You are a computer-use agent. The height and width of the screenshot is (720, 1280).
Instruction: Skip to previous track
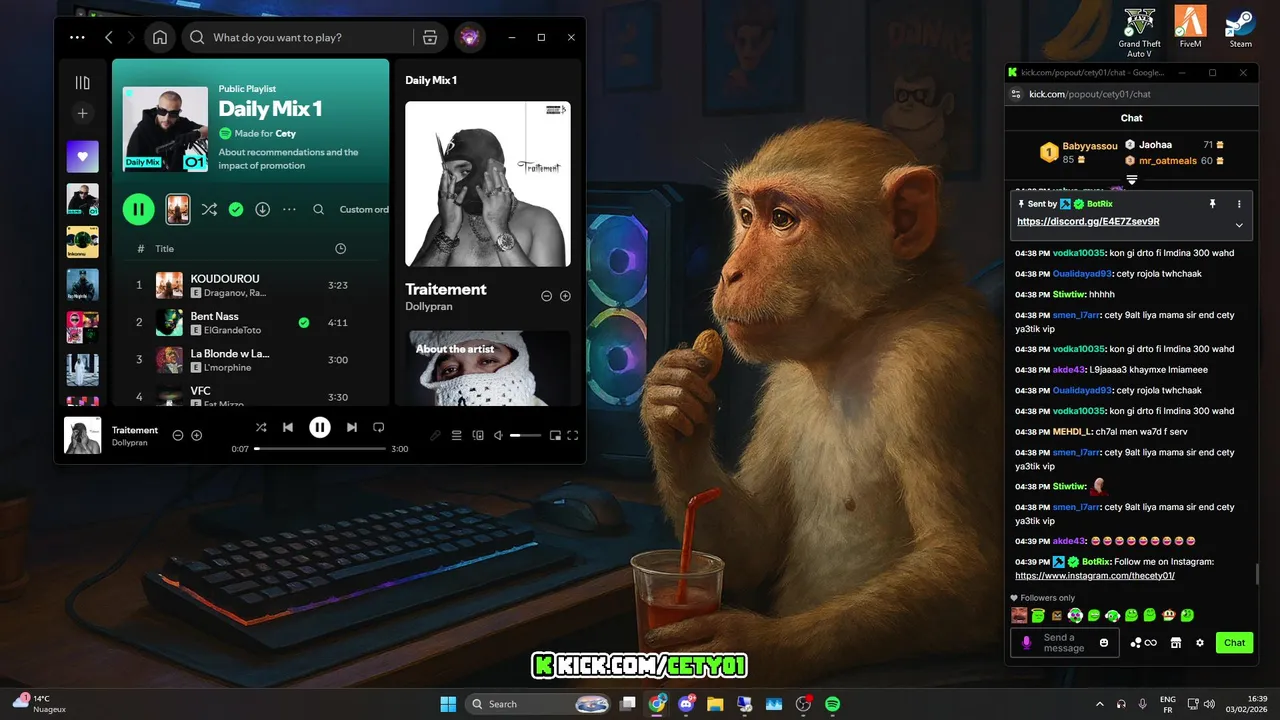[x=288, y=427]
